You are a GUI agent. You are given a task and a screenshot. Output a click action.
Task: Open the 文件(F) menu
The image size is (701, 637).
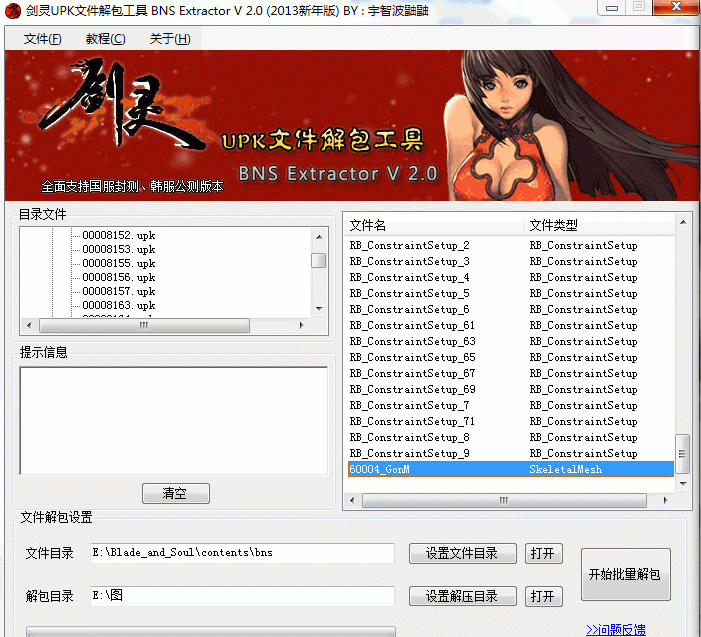pos(42,39)
